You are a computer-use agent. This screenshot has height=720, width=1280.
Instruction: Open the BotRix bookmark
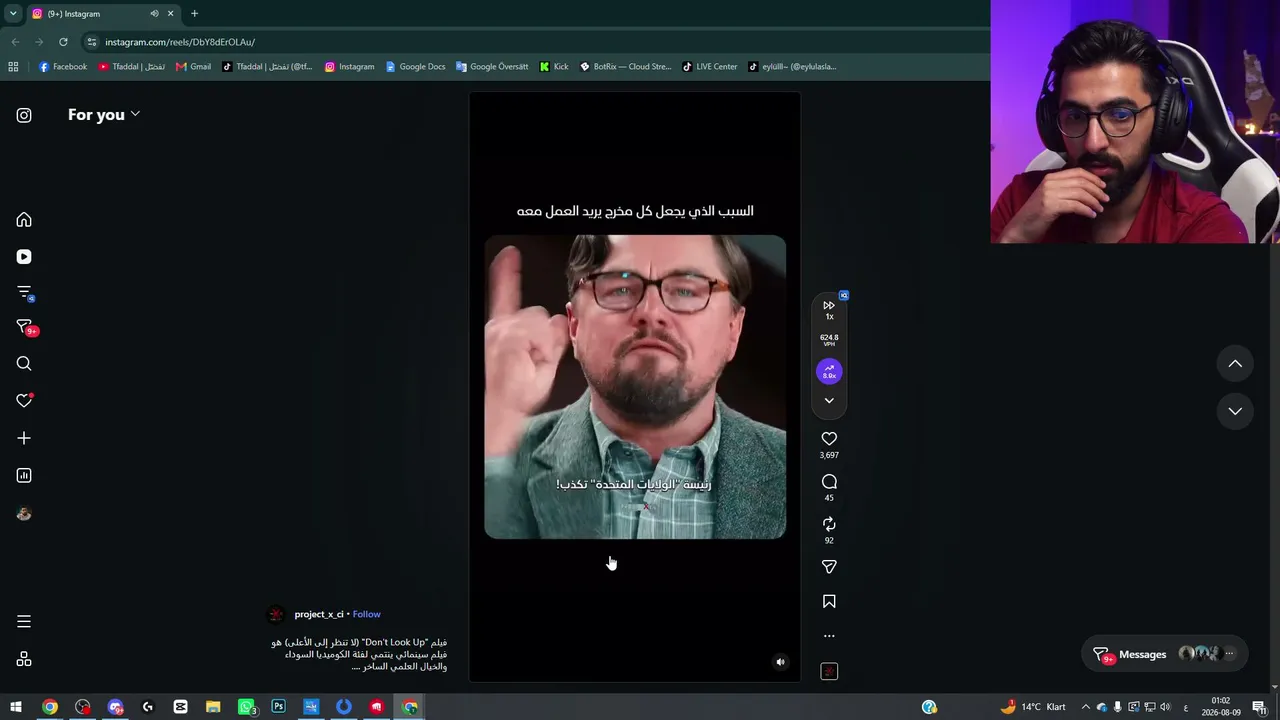click(x=626, y=67)
